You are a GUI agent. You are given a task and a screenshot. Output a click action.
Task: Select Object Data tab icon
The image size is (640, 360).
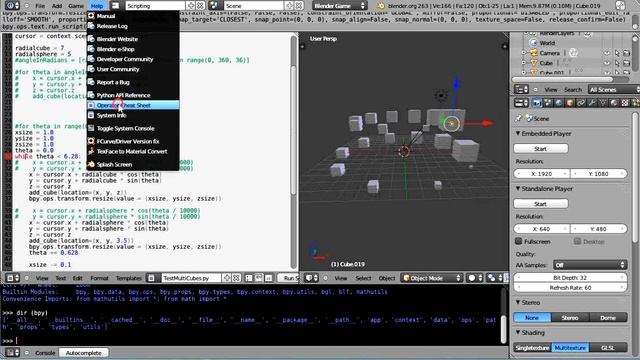[x=603, y=103]
